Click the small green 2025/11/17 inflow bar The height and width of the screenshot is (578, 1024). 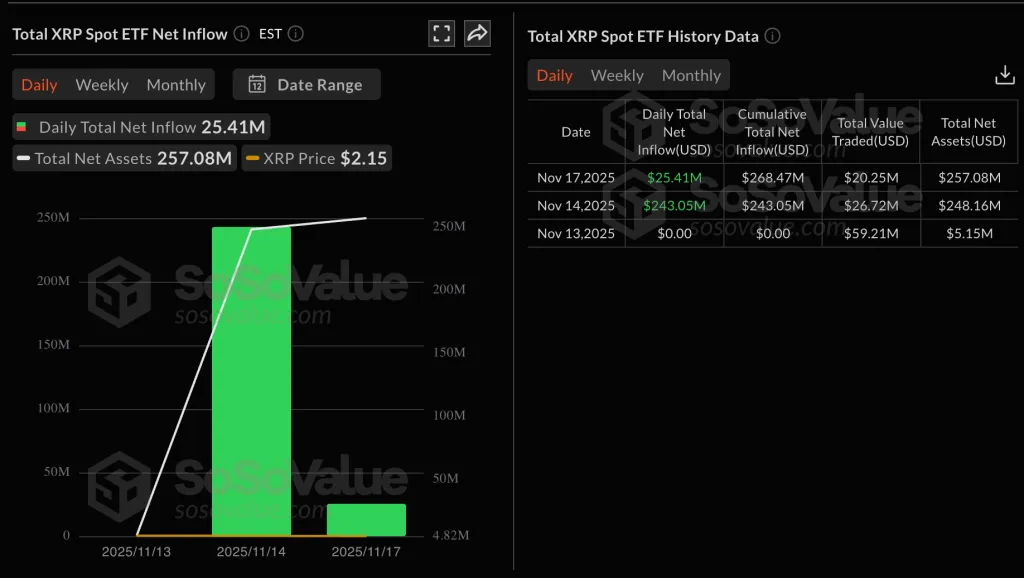coord(366,520)
